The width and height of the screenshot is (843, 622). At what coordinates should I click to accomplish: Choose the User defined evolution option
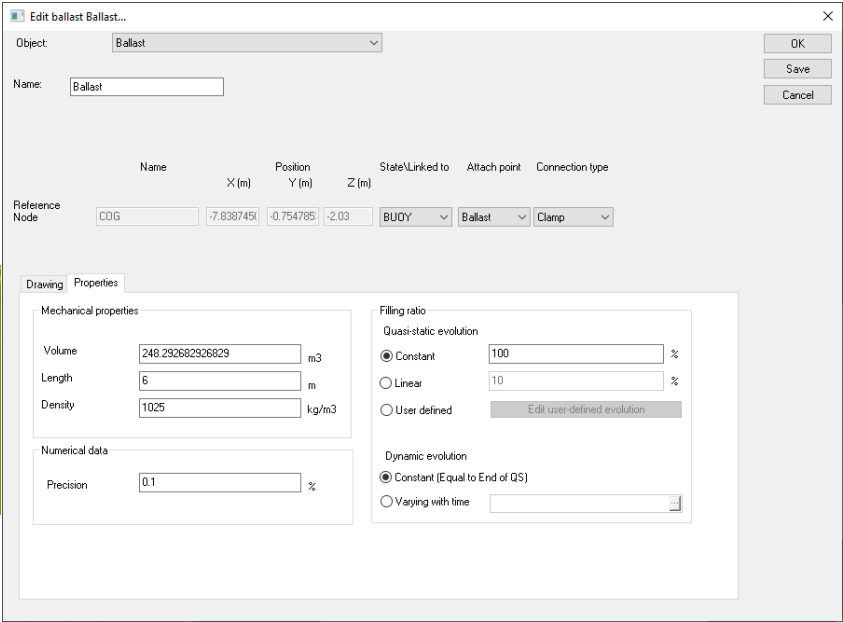pos(388,409)
